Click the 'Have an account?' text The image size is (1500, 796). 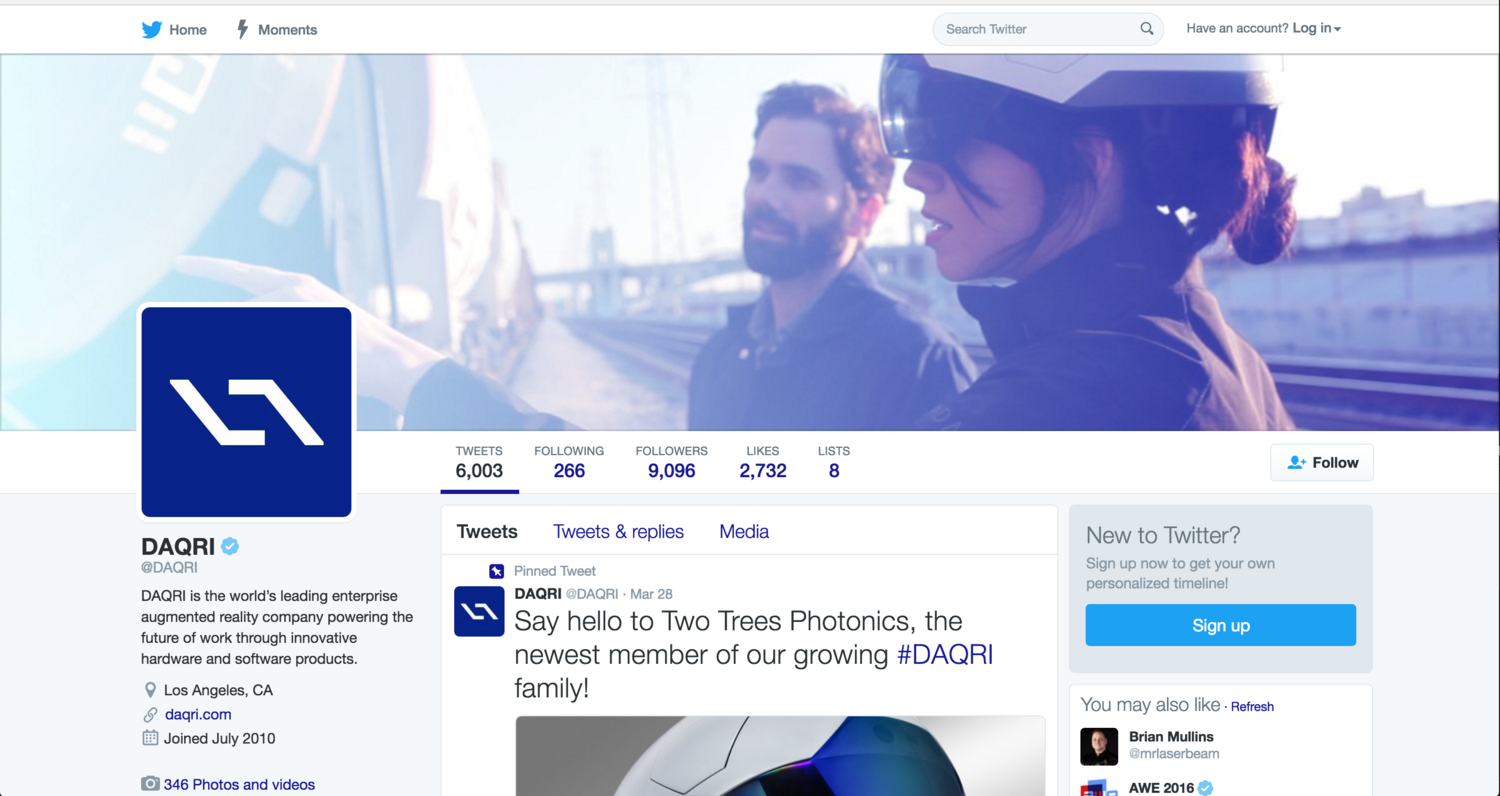[x=1238, y=29]
